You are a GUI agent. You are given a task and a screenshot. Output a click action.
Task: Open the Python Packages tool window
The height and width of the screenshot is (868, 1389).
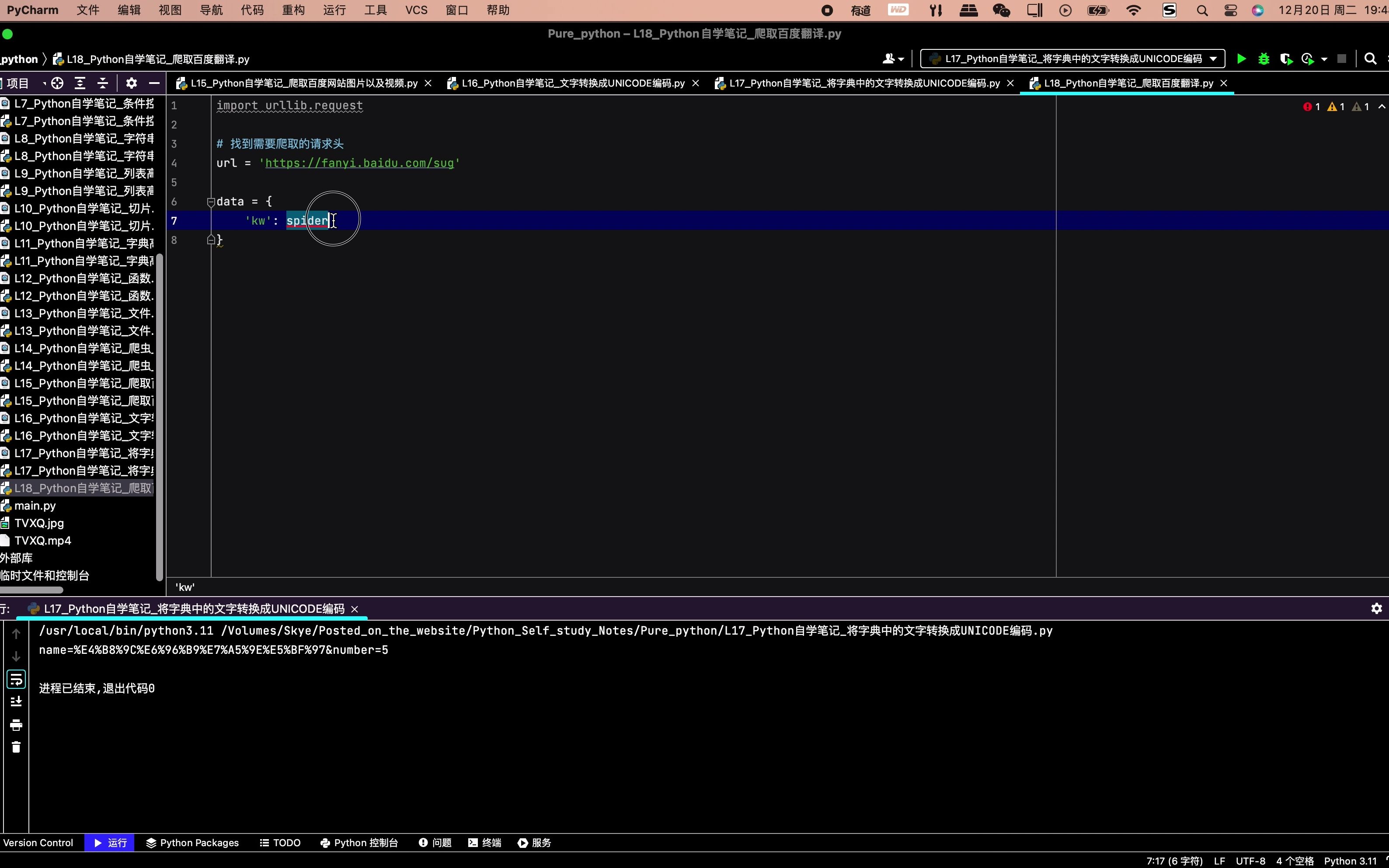pyautogui.click(x=192, y=842)
